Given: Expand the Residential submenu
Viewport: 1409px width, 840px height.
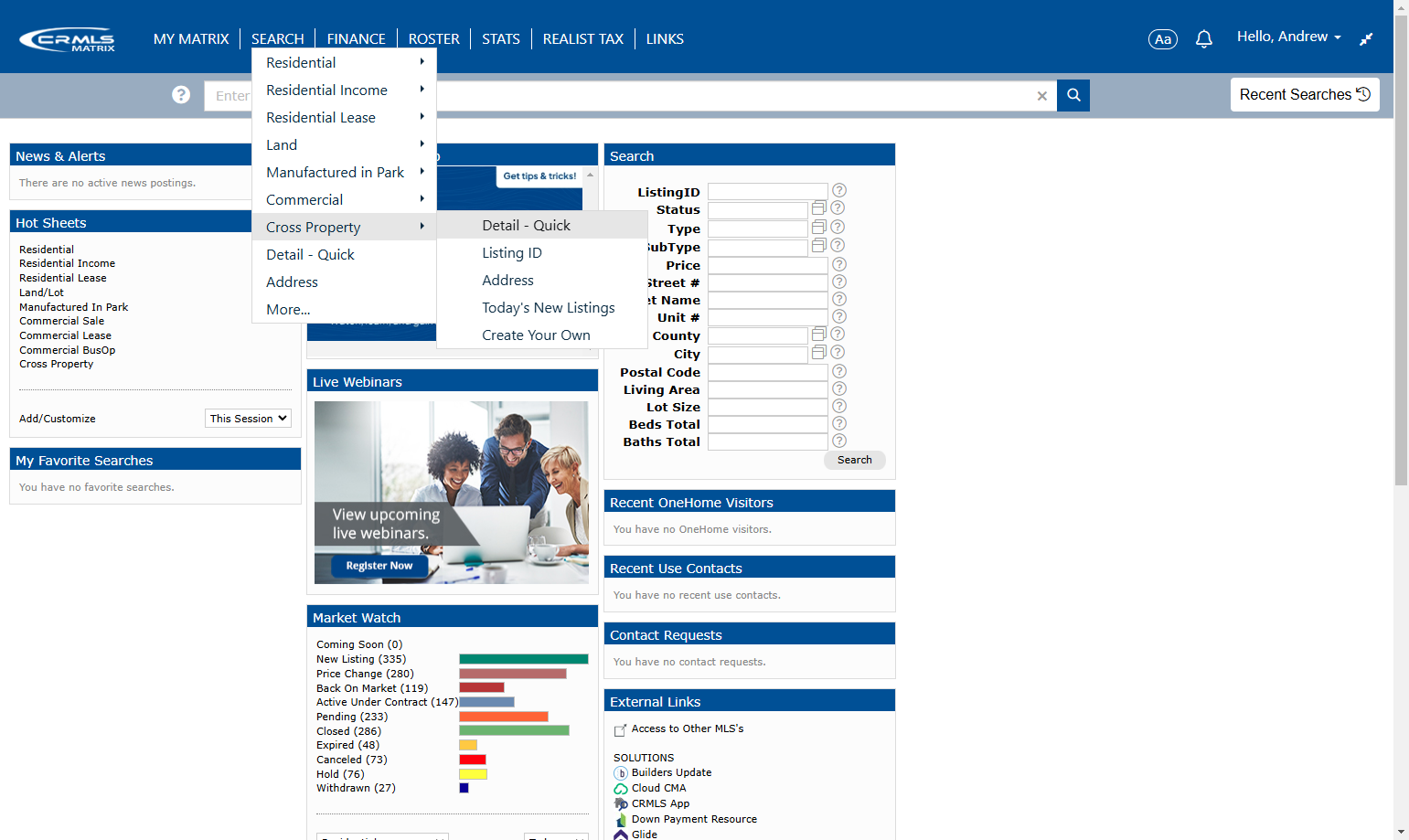Looking at the screenshot, I should (344, 62).
